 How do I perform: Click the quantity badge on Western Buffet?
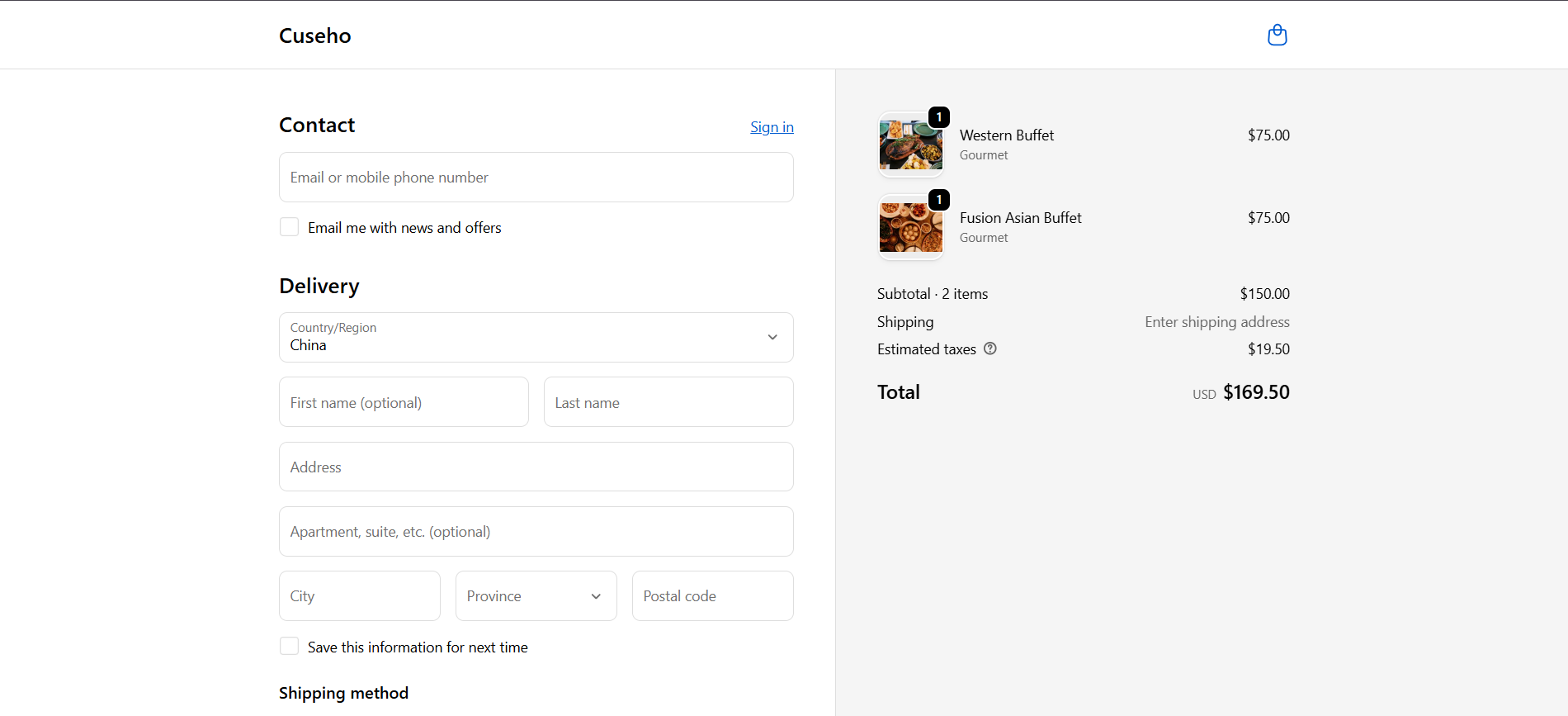939,117
